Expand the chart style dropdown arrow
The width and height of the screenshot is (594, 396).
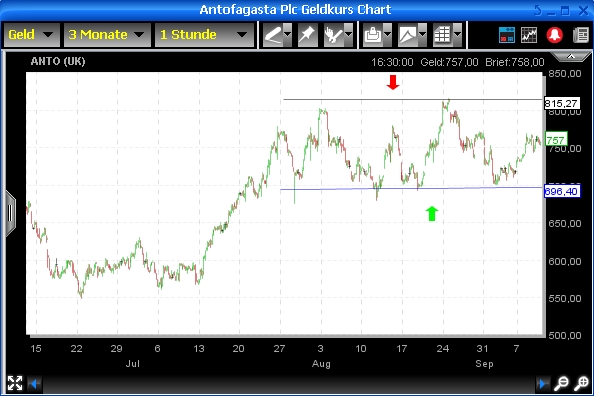tap(422, 35)
